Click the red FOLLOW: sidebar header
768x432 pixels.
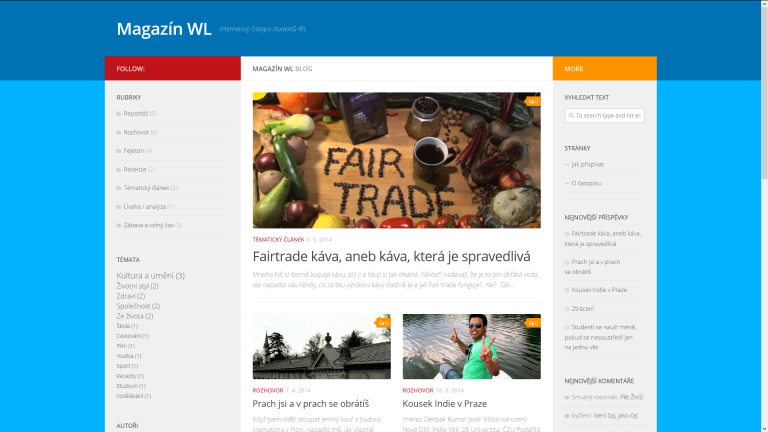coord(173,69)
